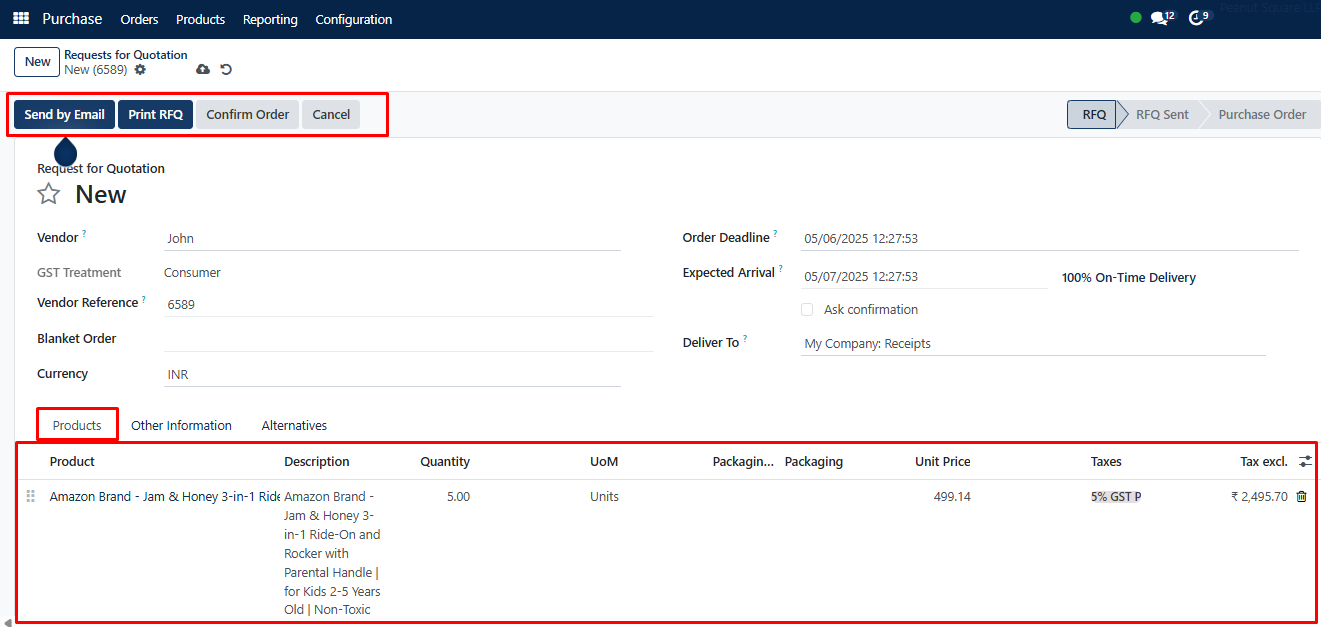This screenshot has height=627, width=1321.
Task: Click the Confirm Order button
Action: [247, 115]
